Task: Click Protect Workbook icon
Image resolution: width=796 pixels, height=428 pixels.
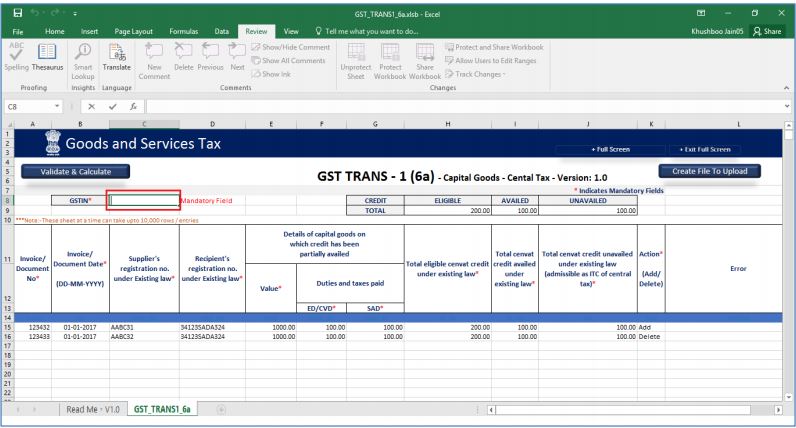Action: tap(391, 60)
